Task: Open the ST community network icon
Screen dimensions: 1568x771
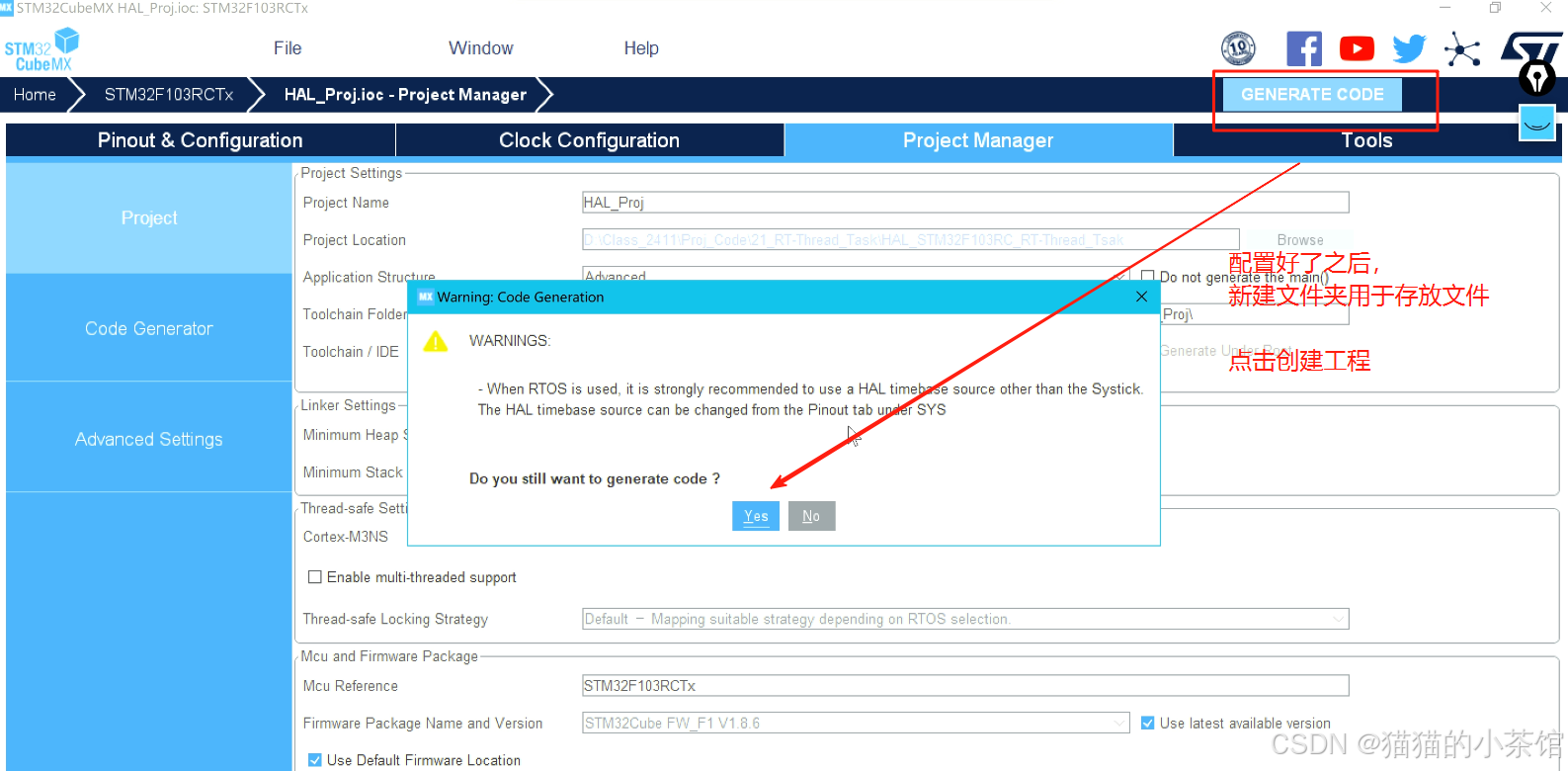Action: tap(1462, 49)
